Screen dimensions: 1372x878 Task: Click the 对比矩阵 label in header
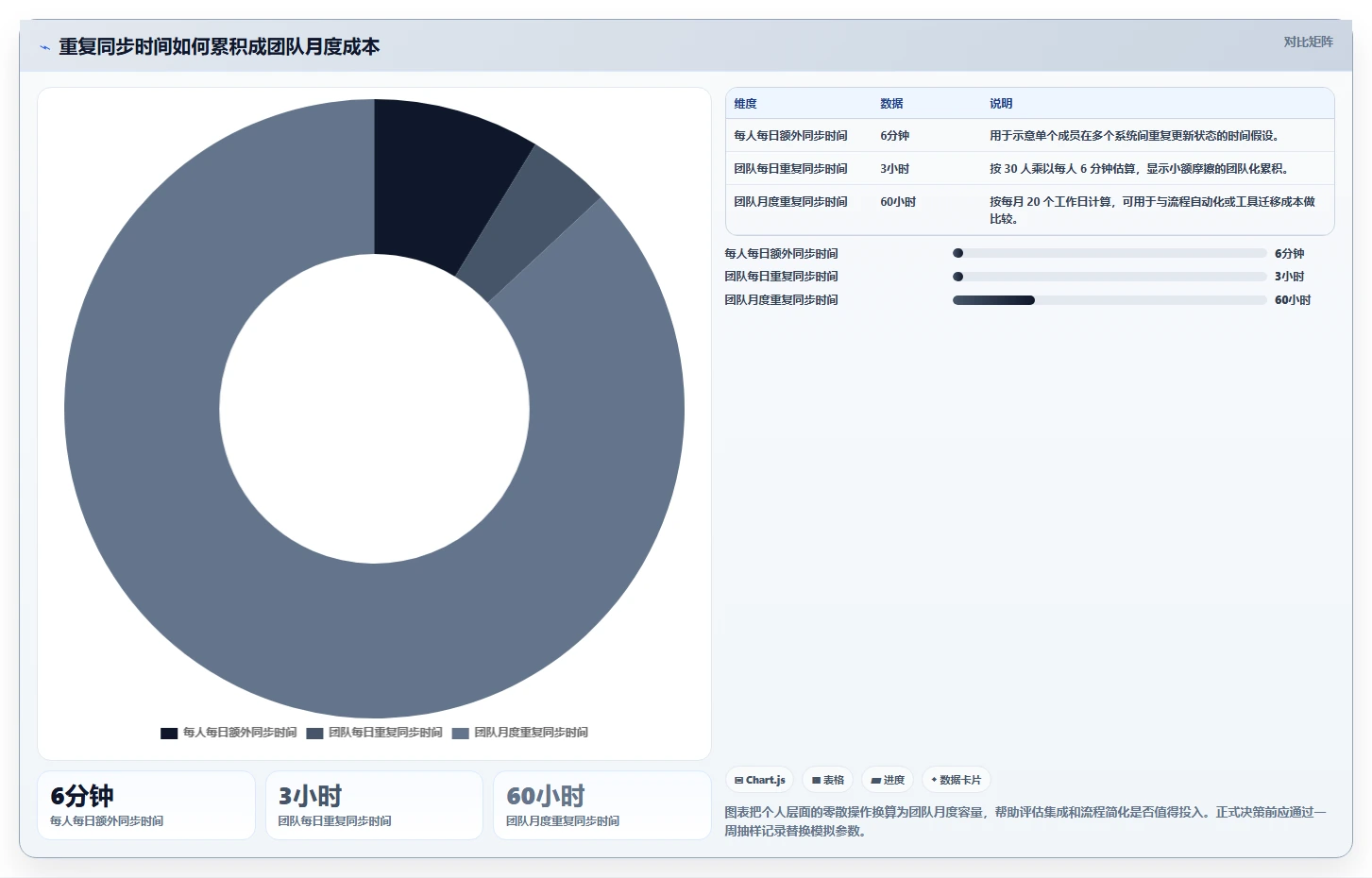click(1308, 42)
